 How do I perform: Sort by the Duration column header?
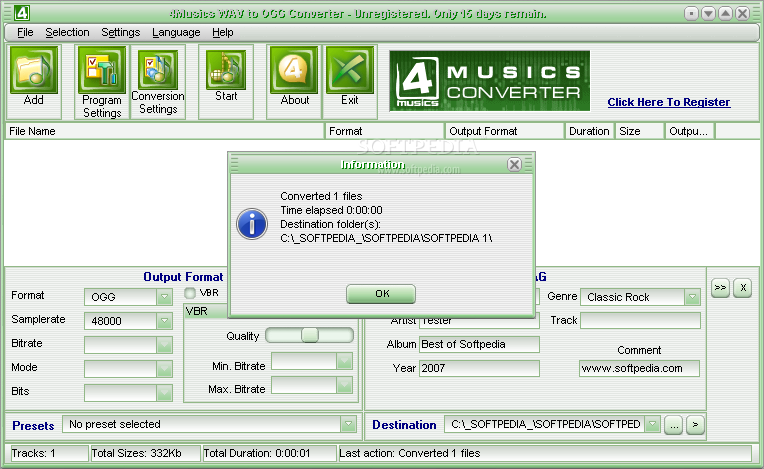tap(589, 131)
